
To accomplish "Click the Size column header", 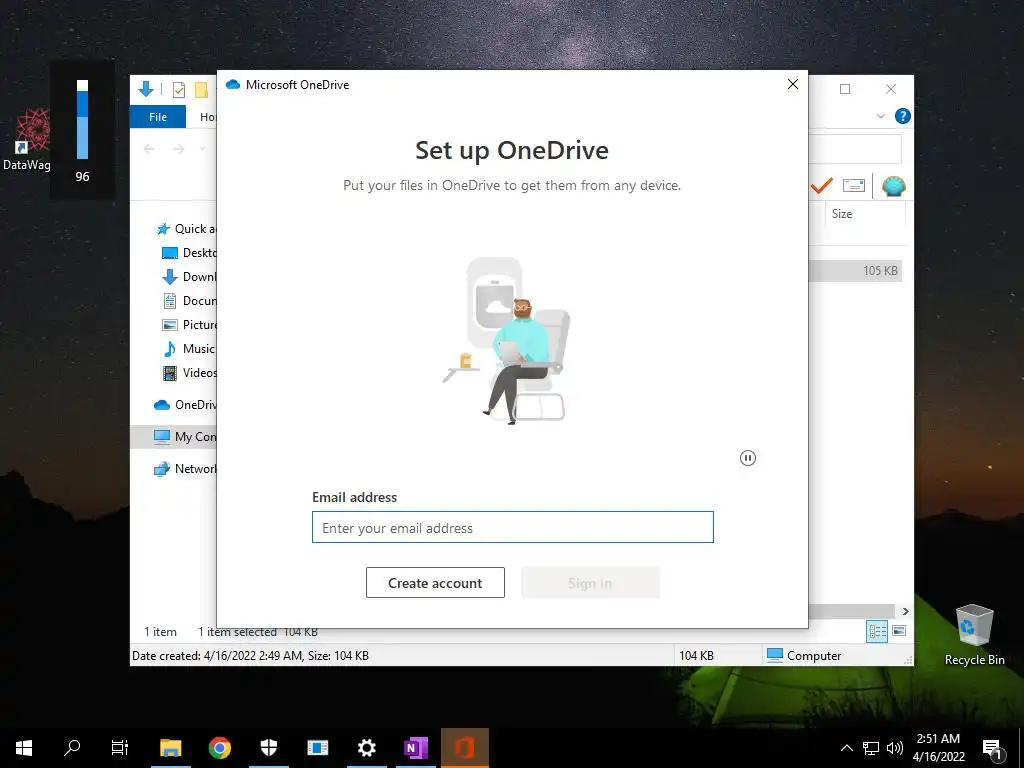I will click(842, 214).
